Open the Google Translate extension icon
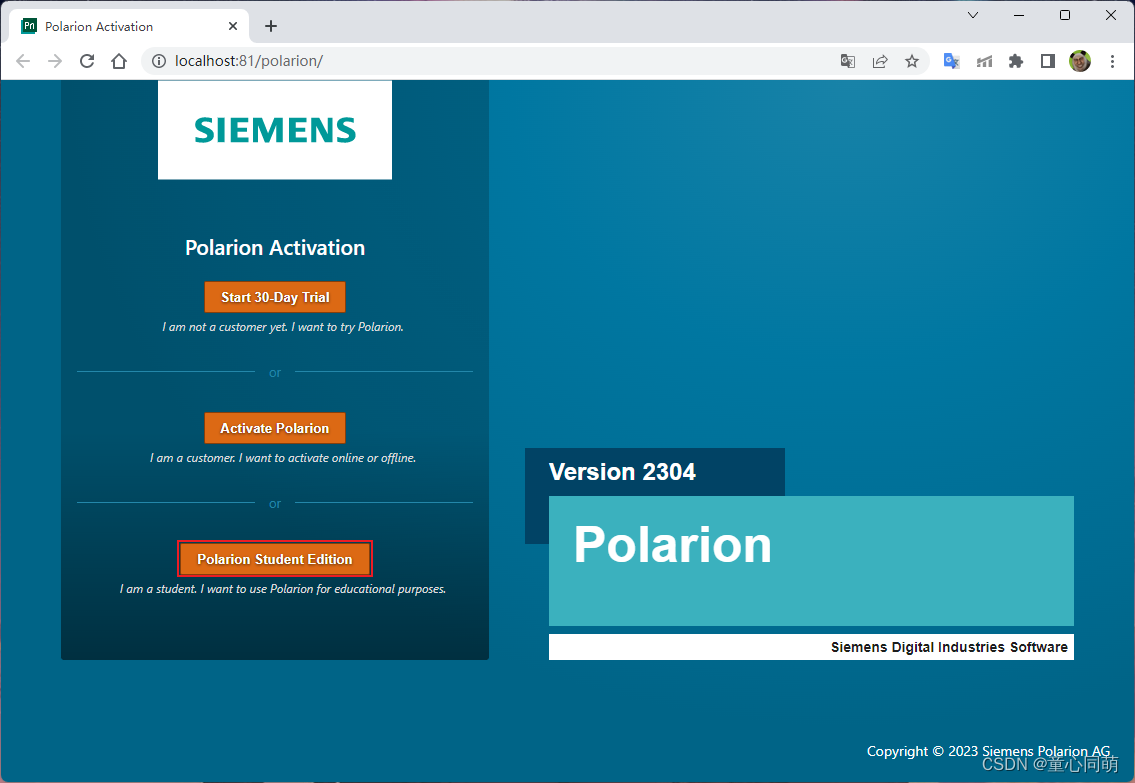Viewport: 1135px width, 783px height. click(951, 62)
